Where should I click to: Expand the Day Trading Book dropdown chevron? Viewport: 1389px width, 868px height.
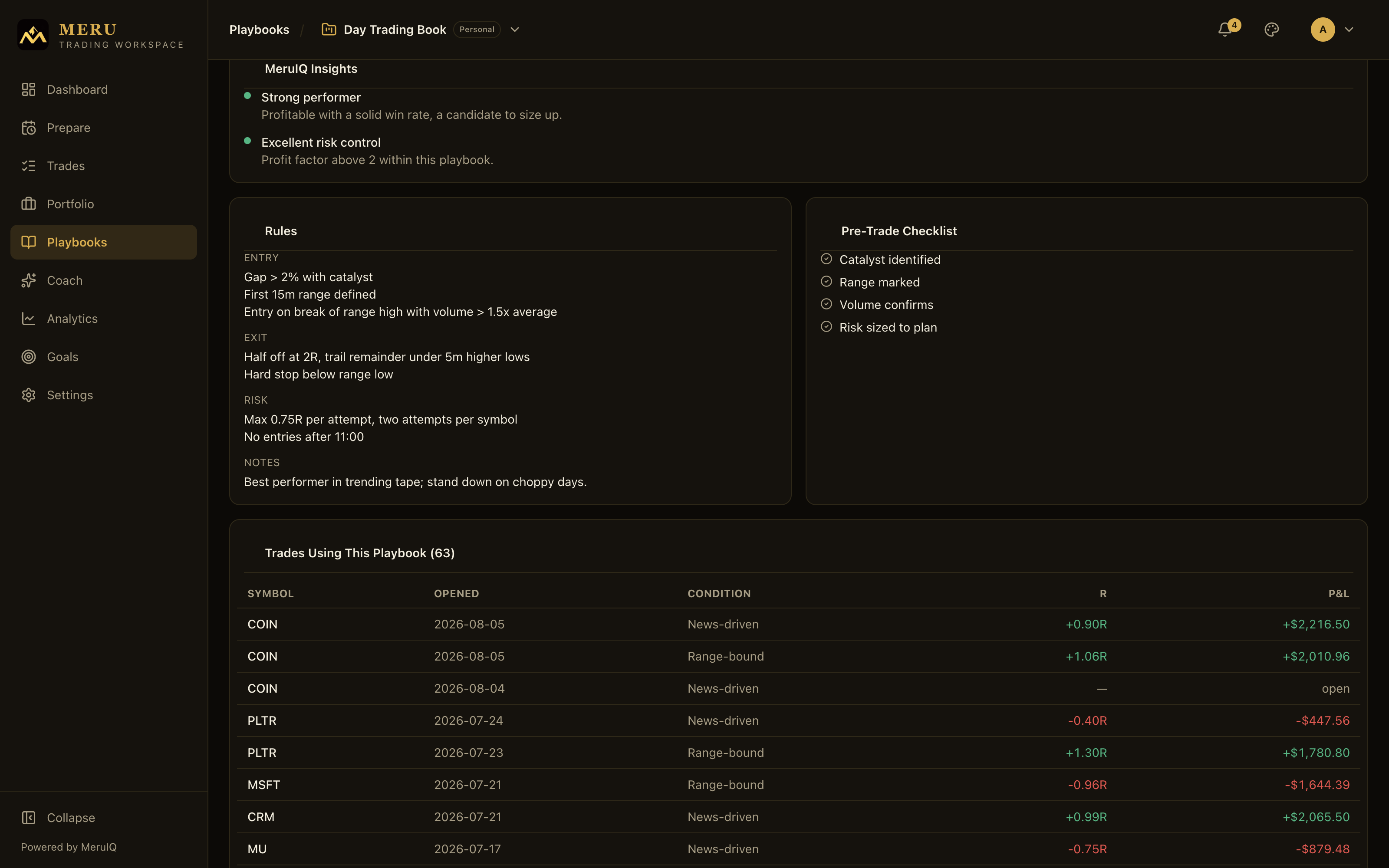pos(515,29)
